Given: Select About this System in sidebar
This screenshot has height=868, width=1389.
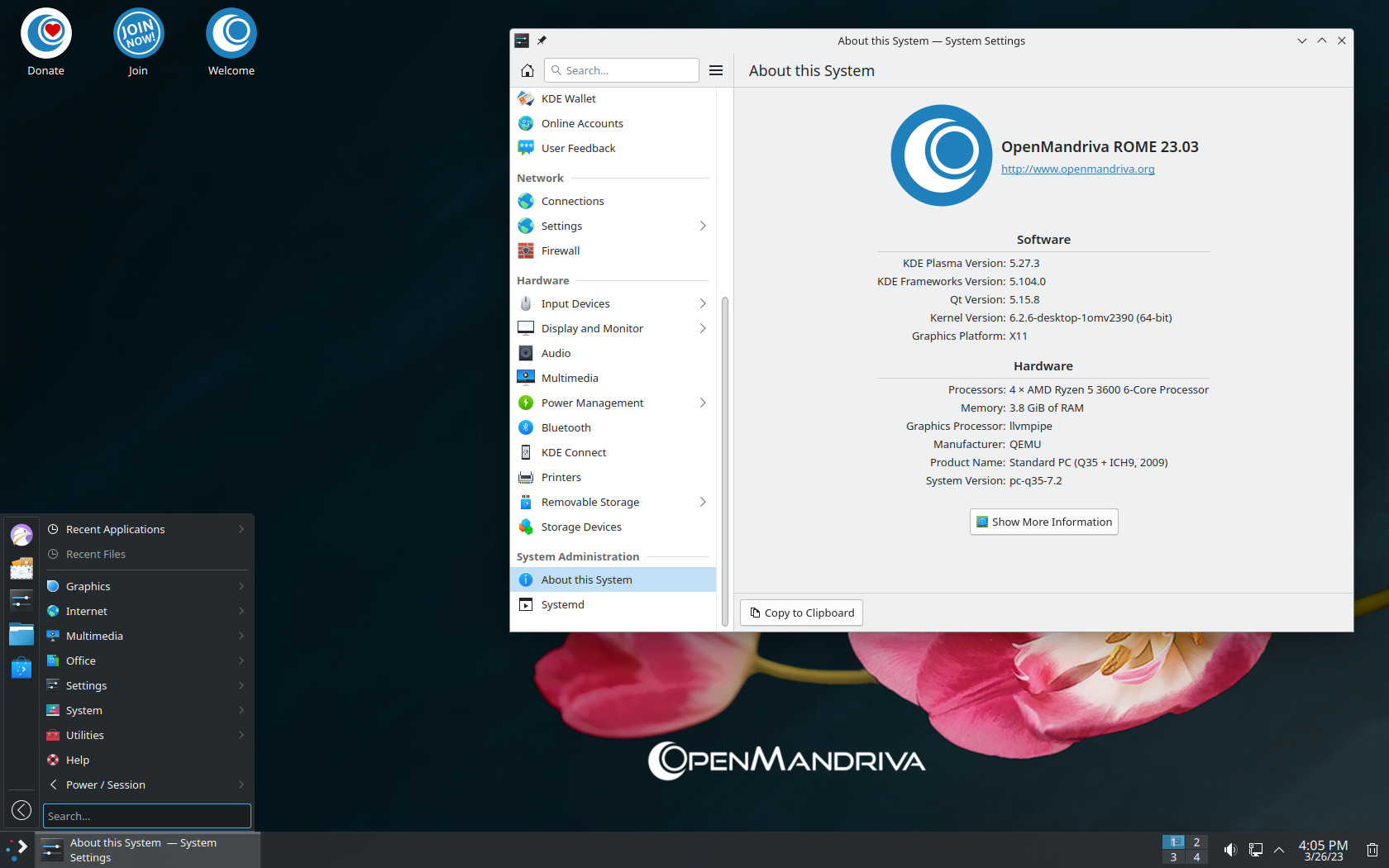Looking at the screenshot, I should tap(613, 579).
